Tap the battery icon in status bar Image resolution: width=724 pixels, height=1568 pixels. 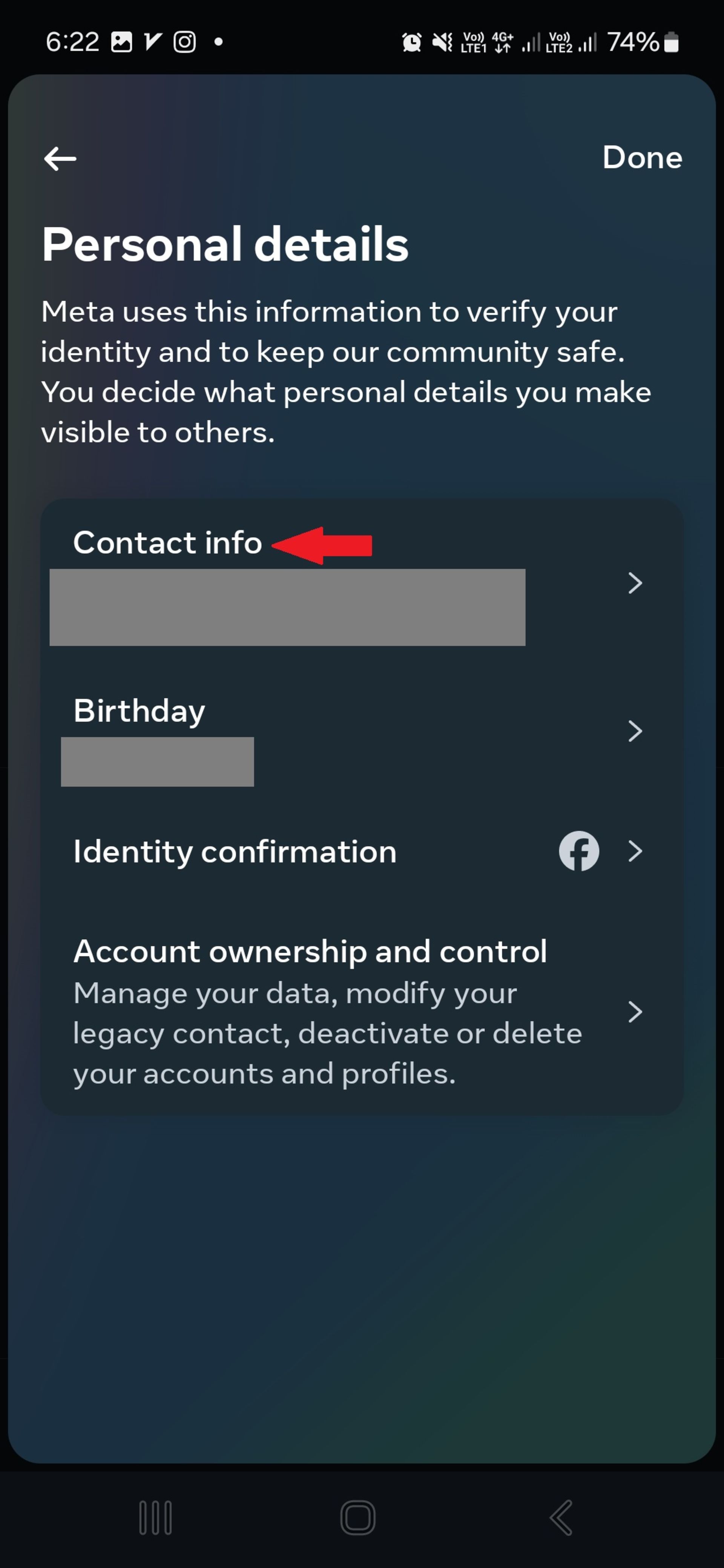671,43
